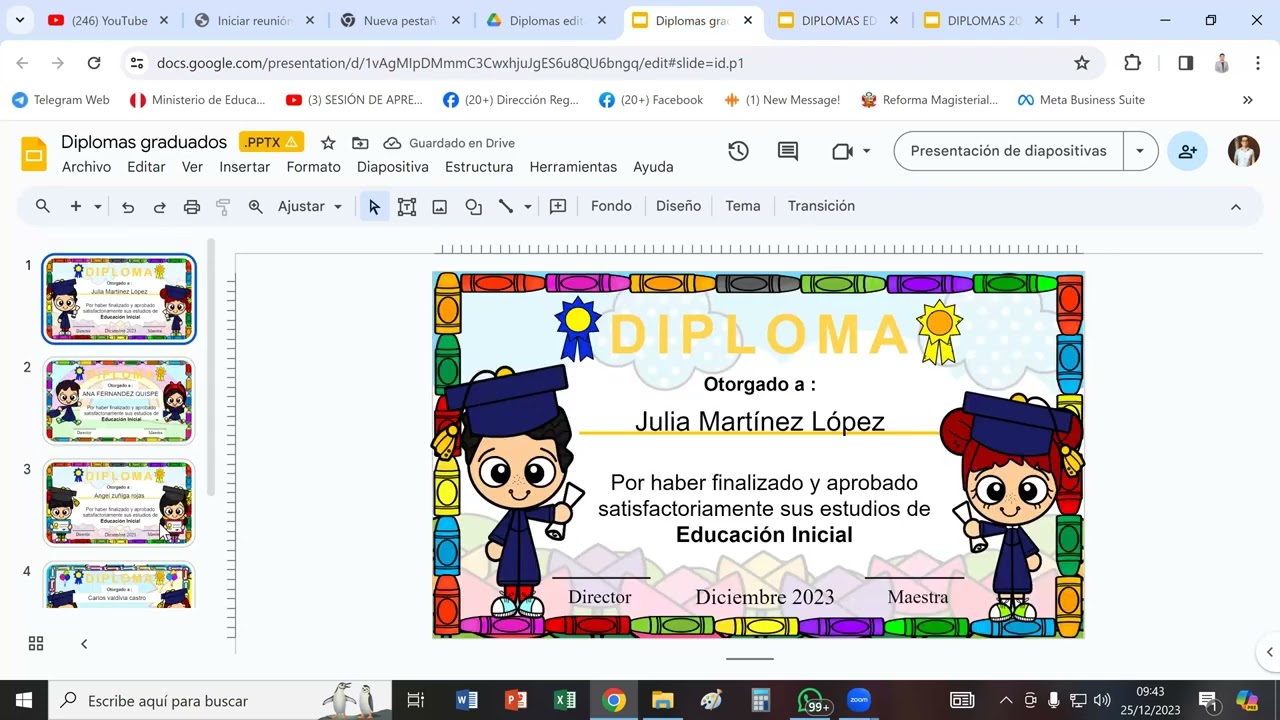Open the Ajustar zoom dropdown
The image size is (1280, 720).
coord(310,207)
